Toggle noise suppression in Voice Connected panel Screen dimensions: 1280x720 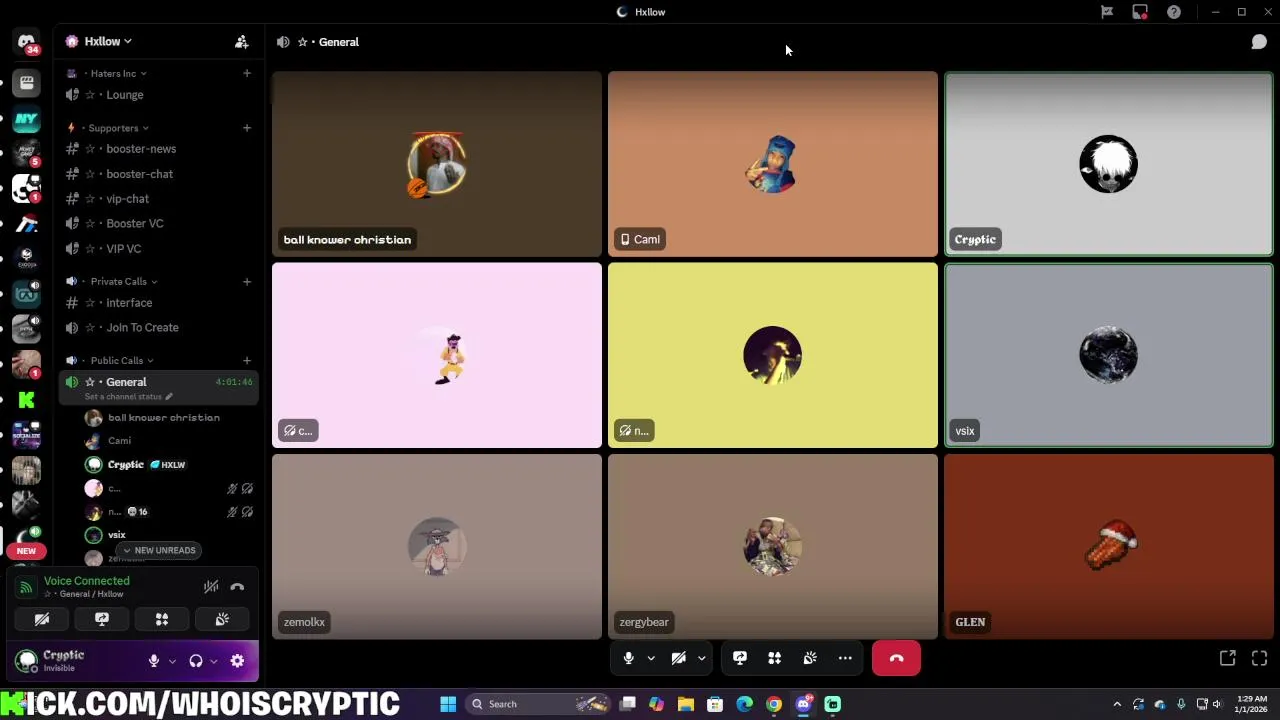point(211,587)
